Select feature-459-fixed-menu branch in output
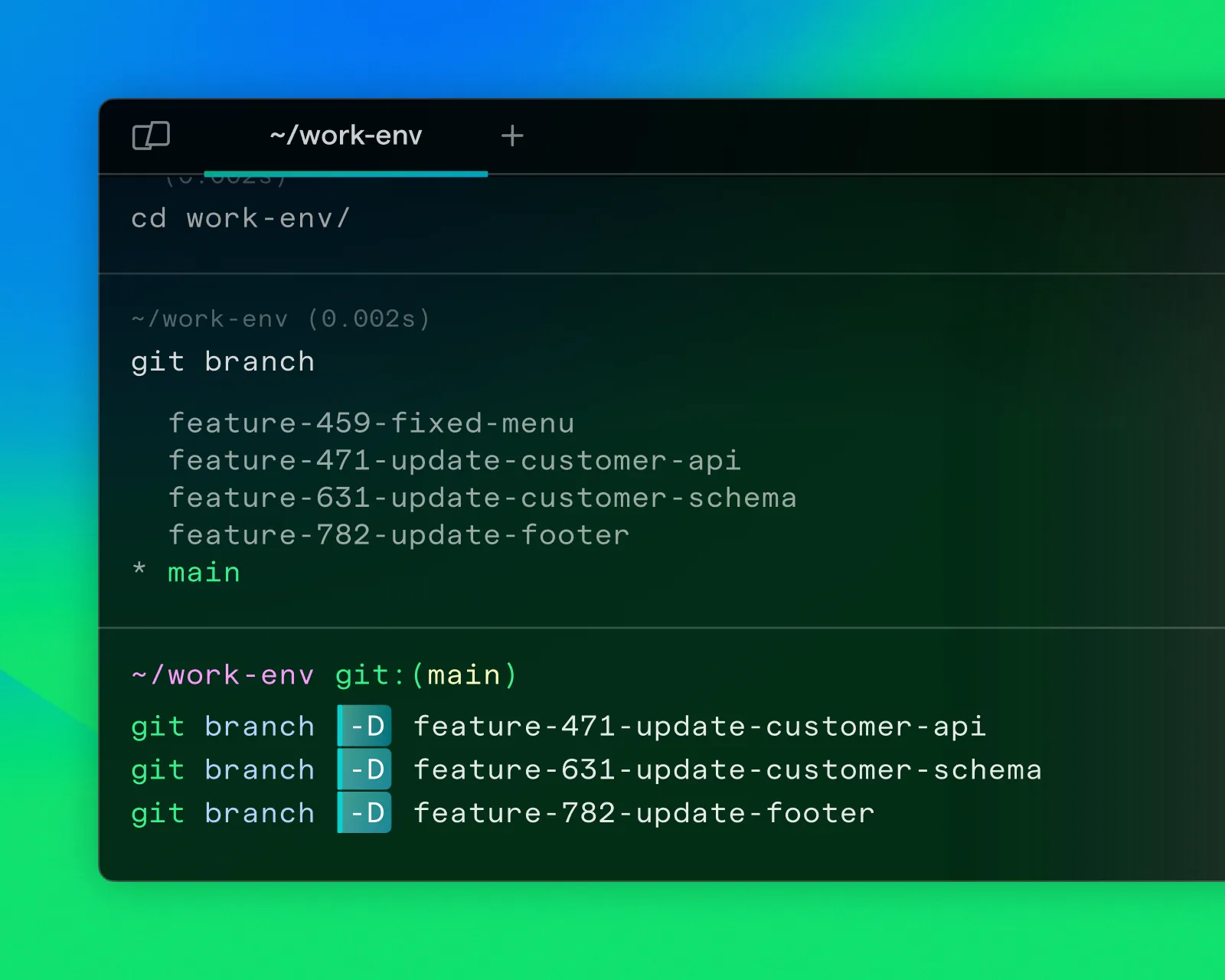Screen dimensions: 1225x980 click(371, 423)
